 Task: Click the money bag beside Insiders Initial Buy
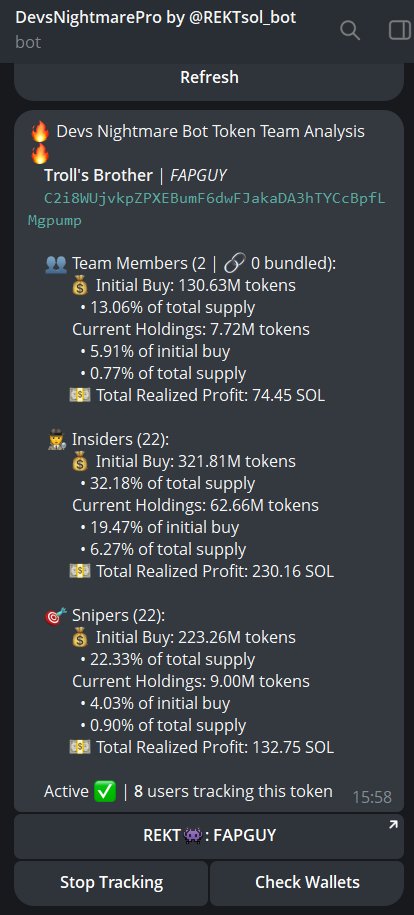(x=81, y=462)
